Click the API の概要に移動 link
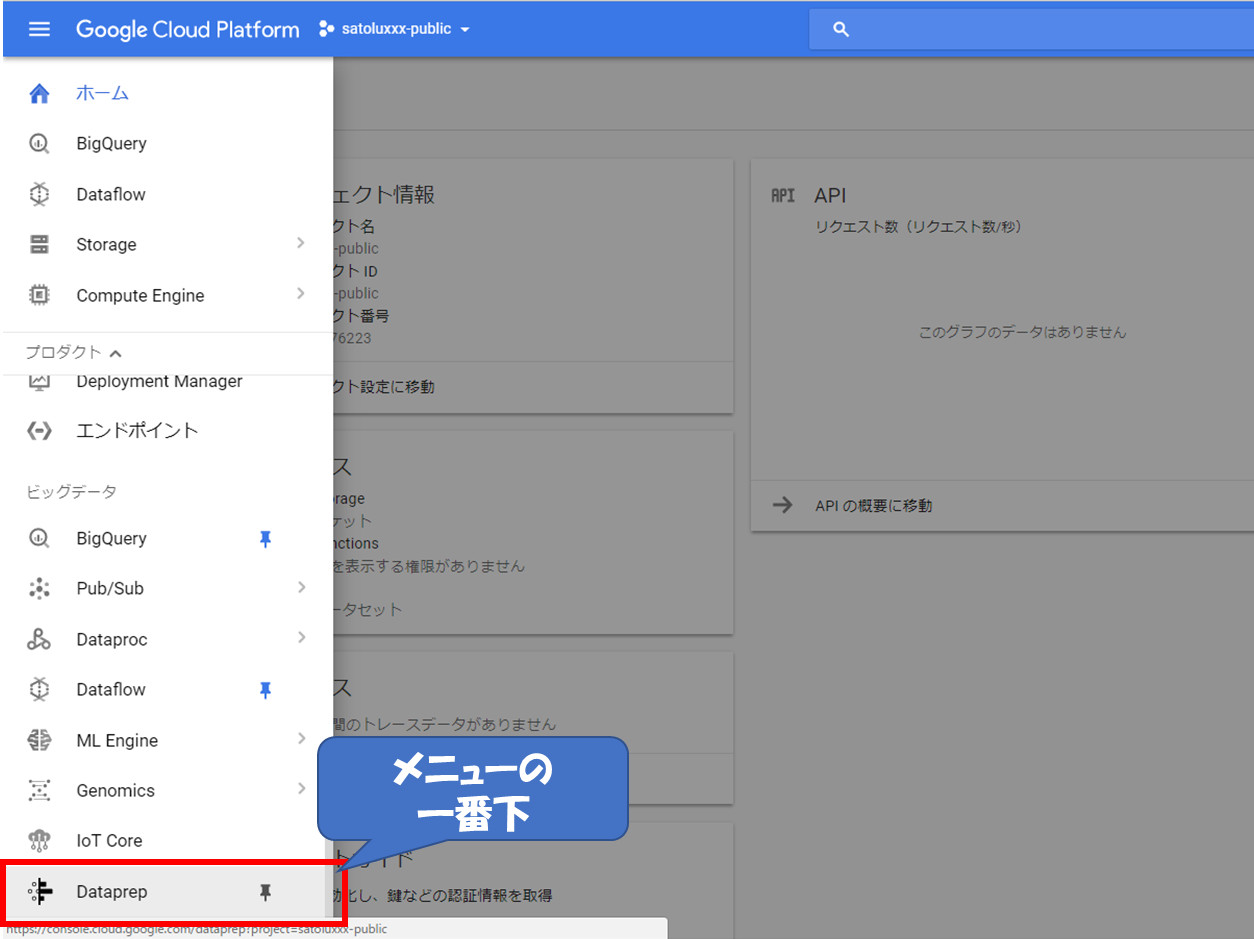 [873, 506]
